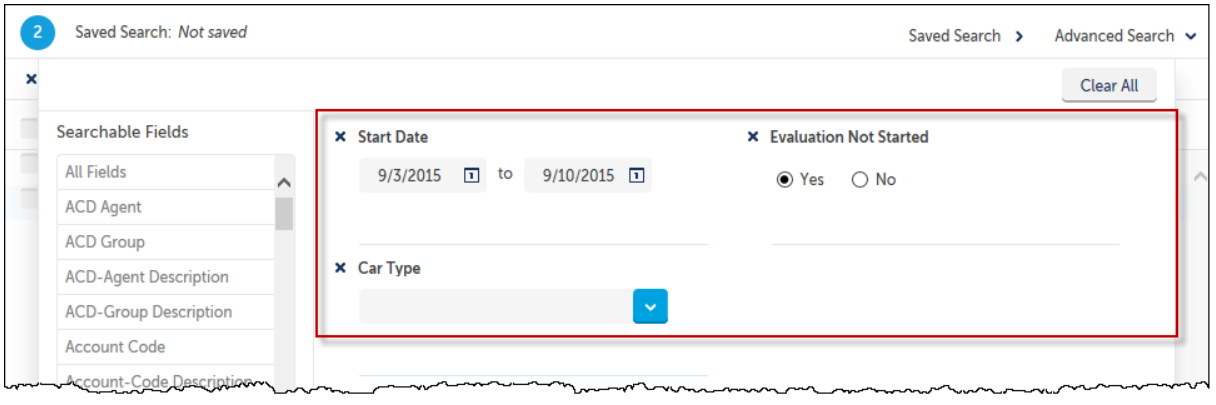Expand the Advanced Search menu
Viewport: 1216px width, 405px height.
click(x=1125, y=35)
